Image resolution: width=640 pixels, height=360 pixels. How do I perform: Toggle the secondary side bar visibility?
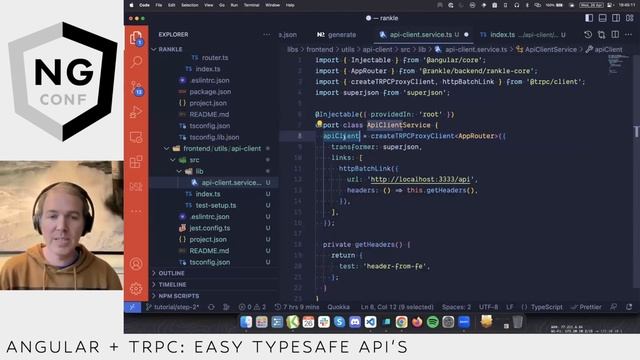point(616,18)
